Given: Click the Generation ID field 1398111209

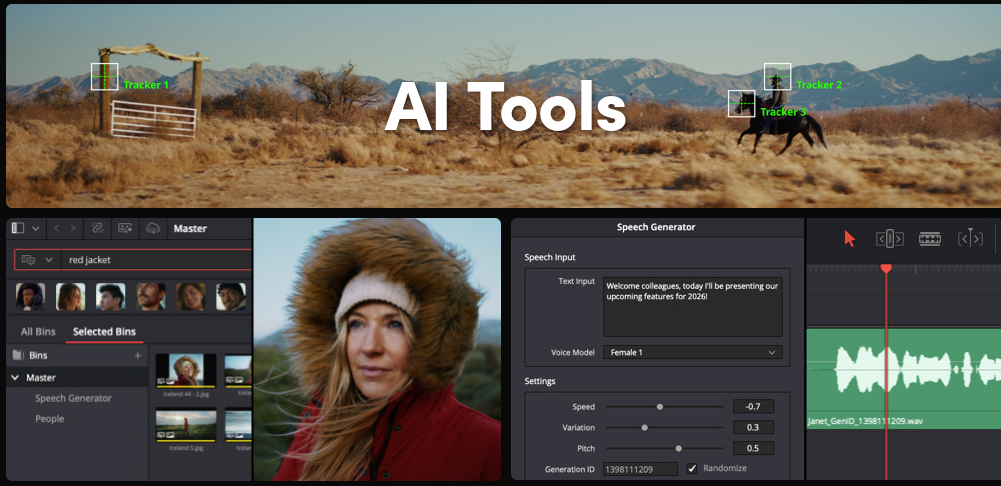Looking at the screenshot, I should (640, 469).
